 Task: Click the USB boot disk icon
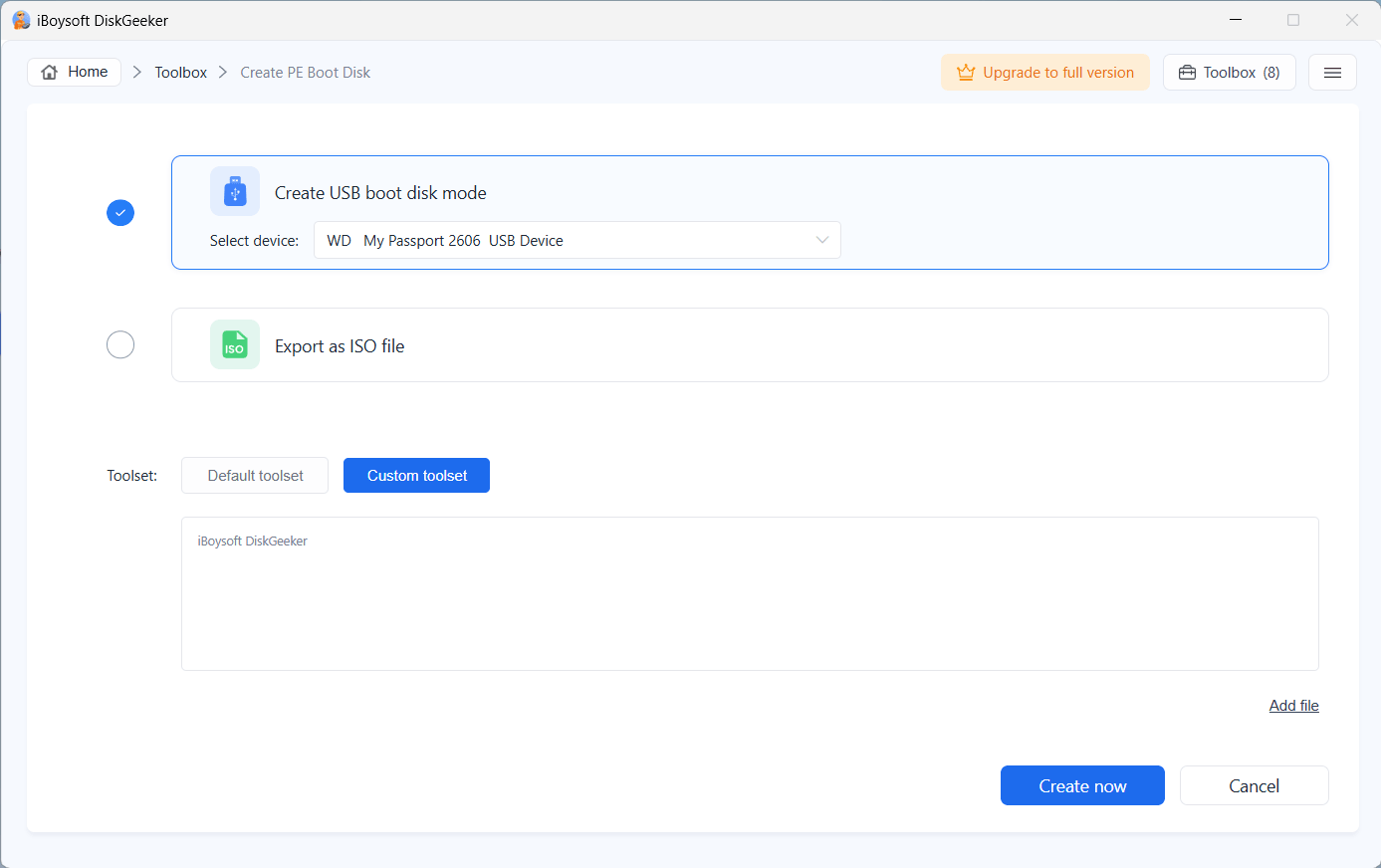(x=235, y=191)
